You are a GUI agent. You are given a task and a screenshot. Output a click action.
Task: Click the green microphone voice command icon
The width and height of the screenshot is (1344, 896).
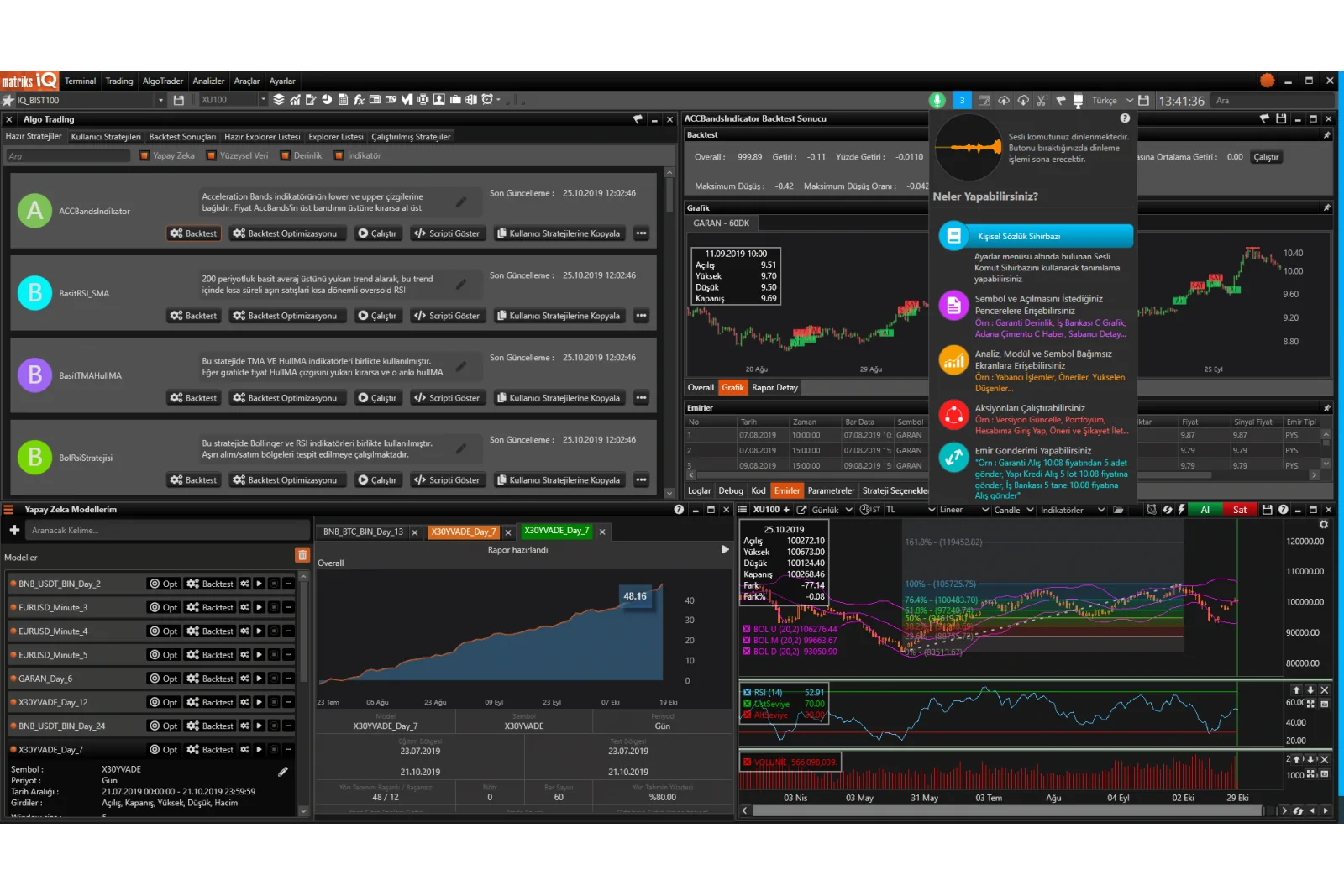point(937,101)
